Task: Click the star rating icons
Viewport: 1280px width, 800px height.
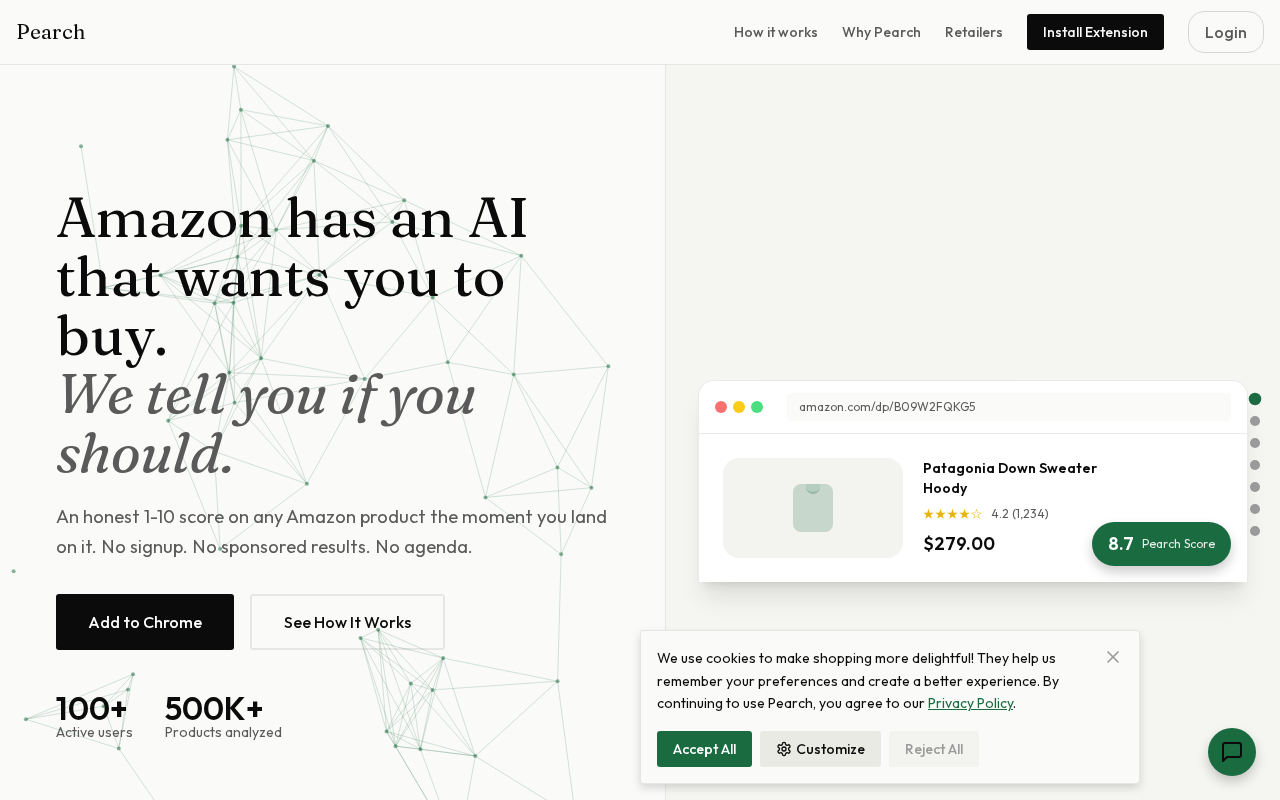Action: pos(952,514)
